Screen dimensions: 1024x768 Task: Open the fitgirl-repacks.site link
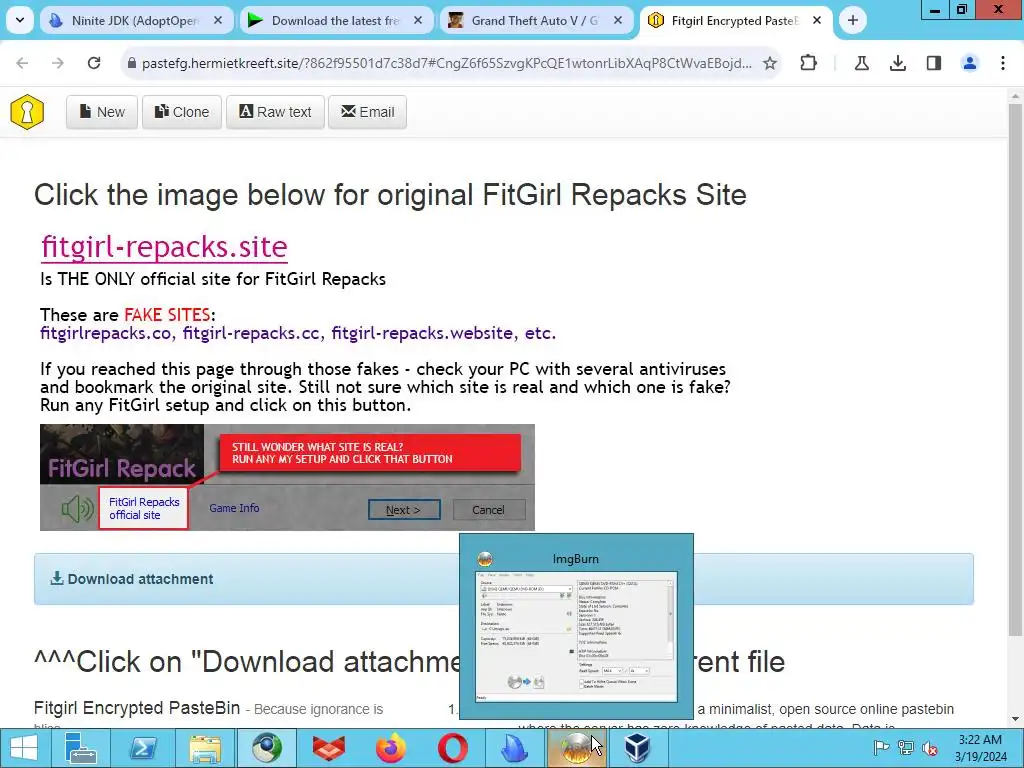[x=164, y=247]
